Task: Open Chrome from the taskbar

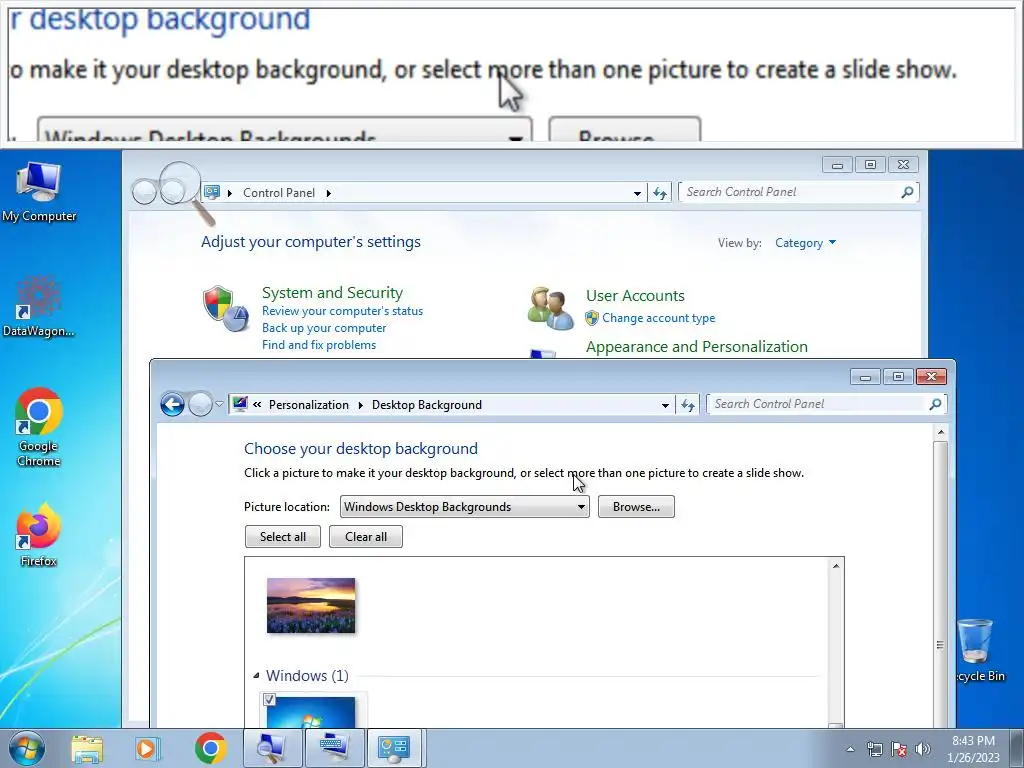Action: pos(210,748)
